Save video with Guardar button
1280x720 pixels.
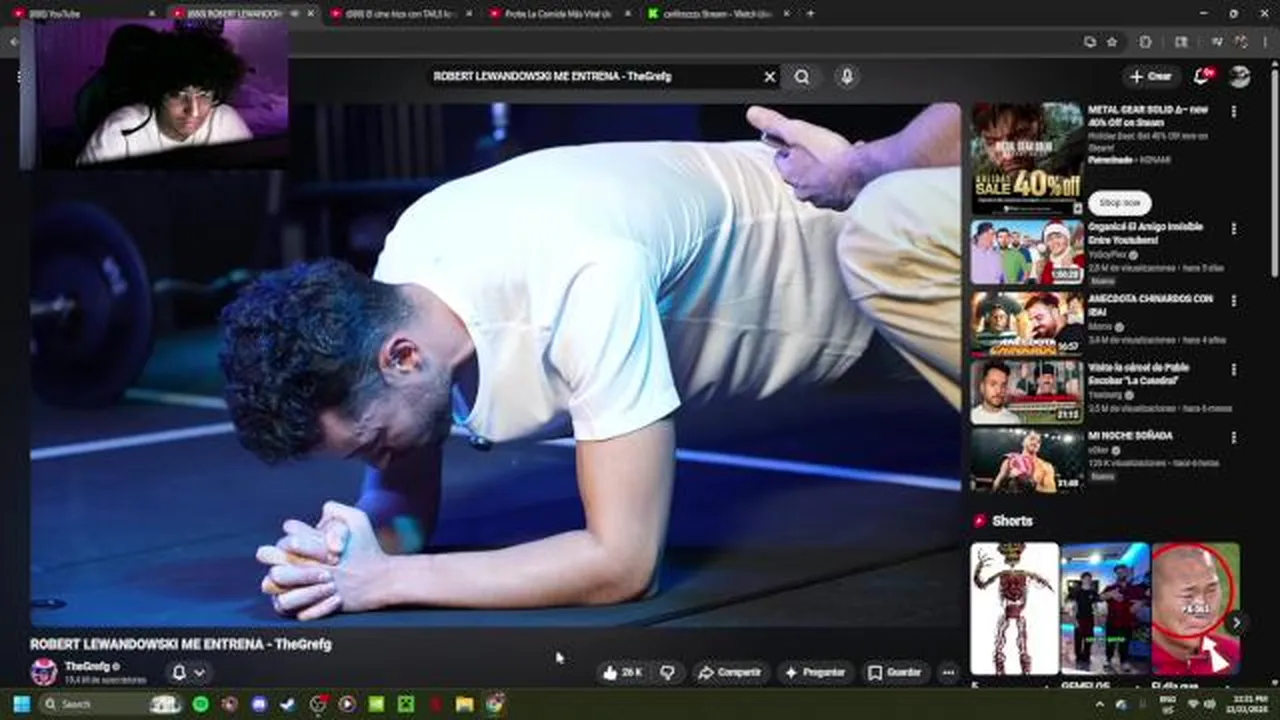pos(894,673)
